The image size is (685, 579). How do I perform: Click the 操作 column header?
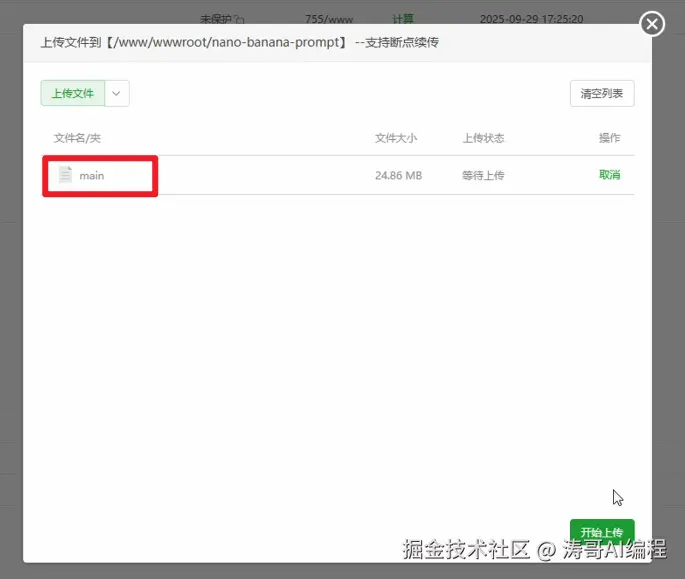[x=609, y=138]
